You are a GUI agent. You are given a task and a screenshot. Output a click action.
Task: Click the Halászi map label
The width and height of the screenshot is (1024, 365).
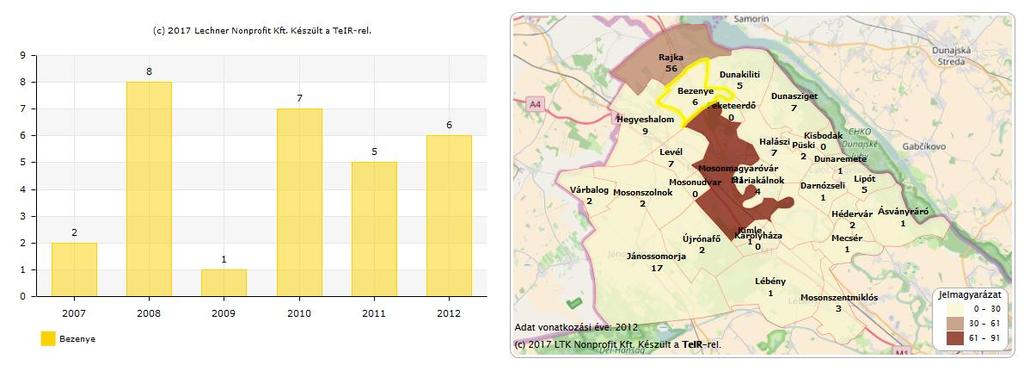coord(775,141)
